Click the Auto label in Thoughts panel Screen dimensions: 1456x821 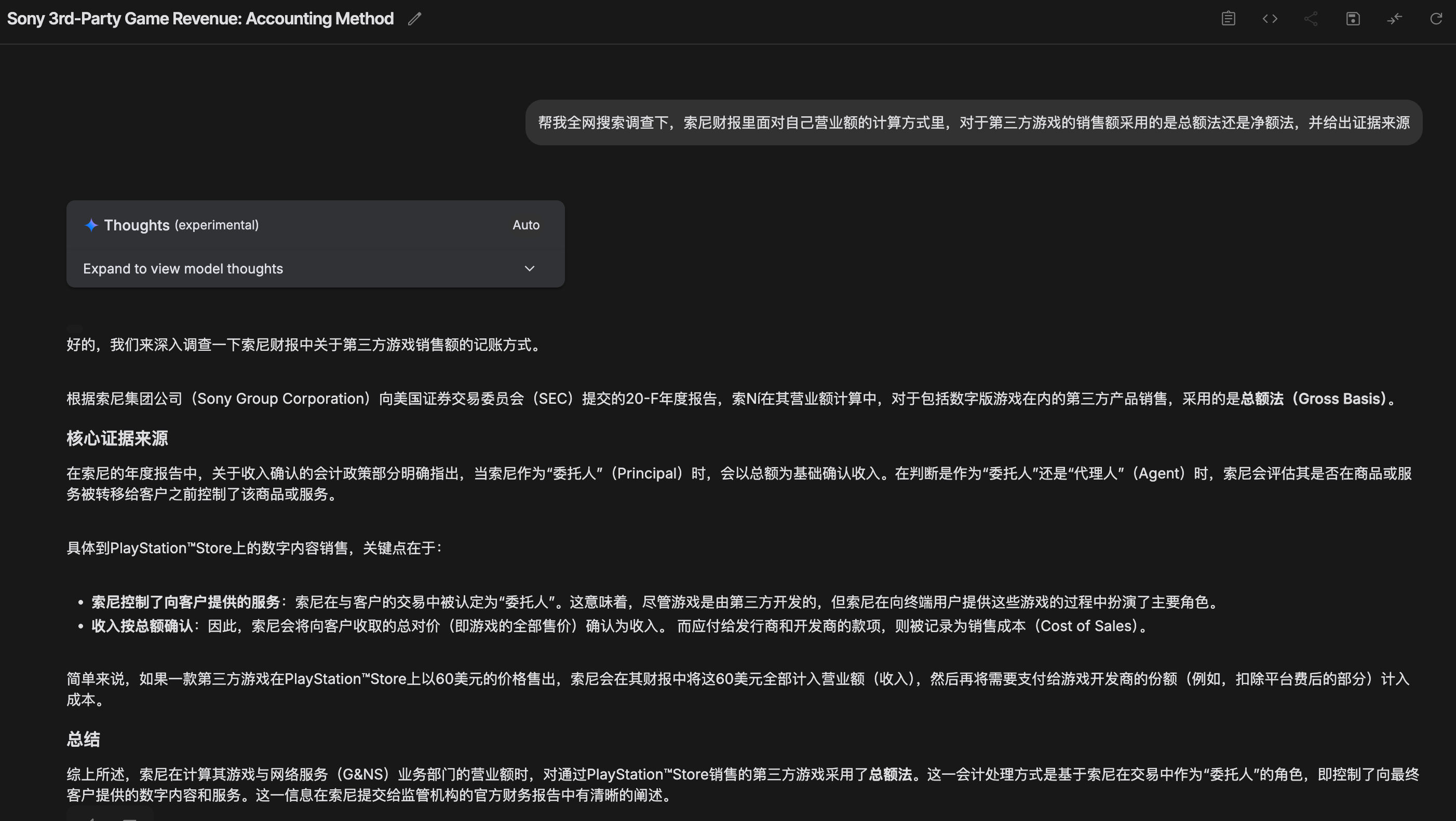pos(526,225)
